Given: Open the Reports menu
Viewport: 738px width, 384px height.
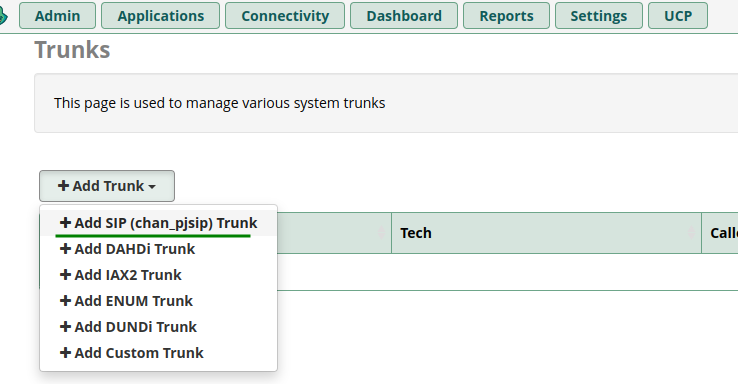Looking at the screenshot, I should 506,16.
